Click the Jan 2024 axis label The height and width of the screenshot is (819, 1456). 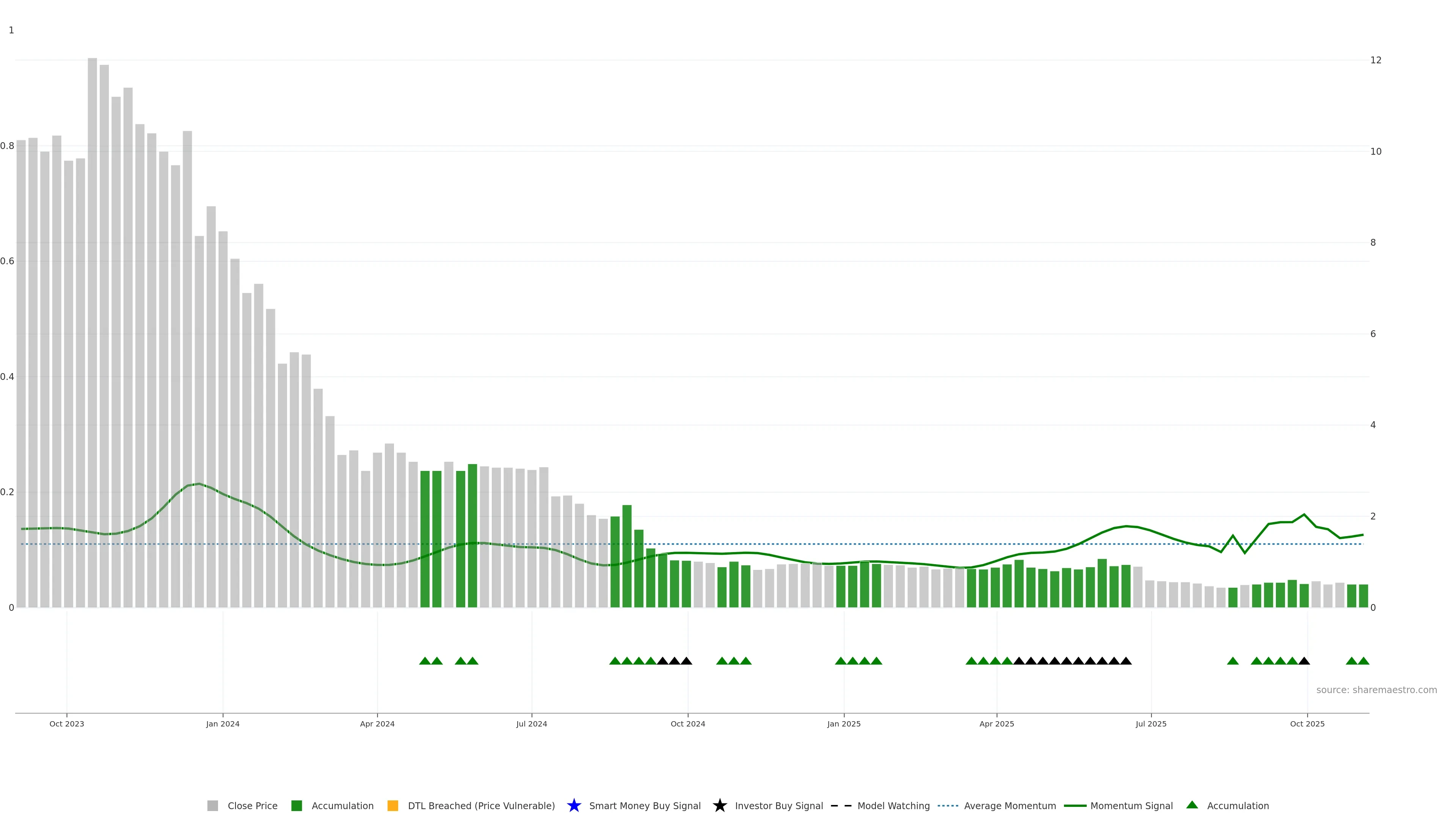click(x=223, y=723)
